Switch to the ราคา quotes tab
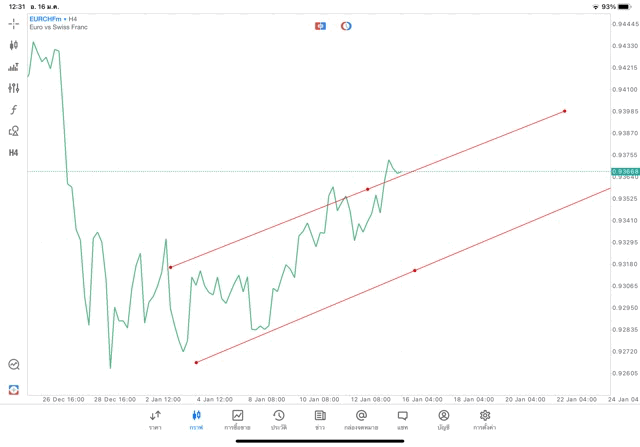This screenshot has height=447, width=640. coord(155,420)
